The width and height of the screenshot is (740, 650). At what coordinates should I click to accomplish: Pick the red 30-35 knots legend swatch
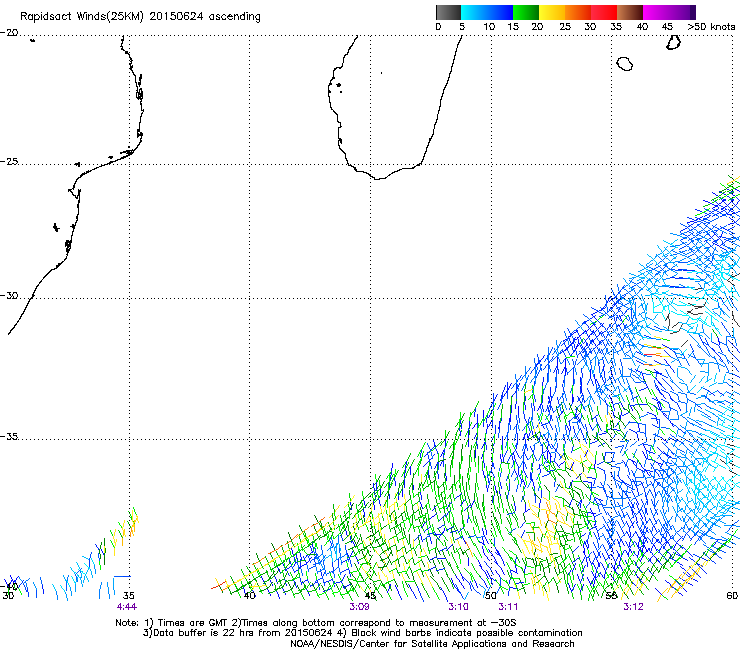coord(604,12)
